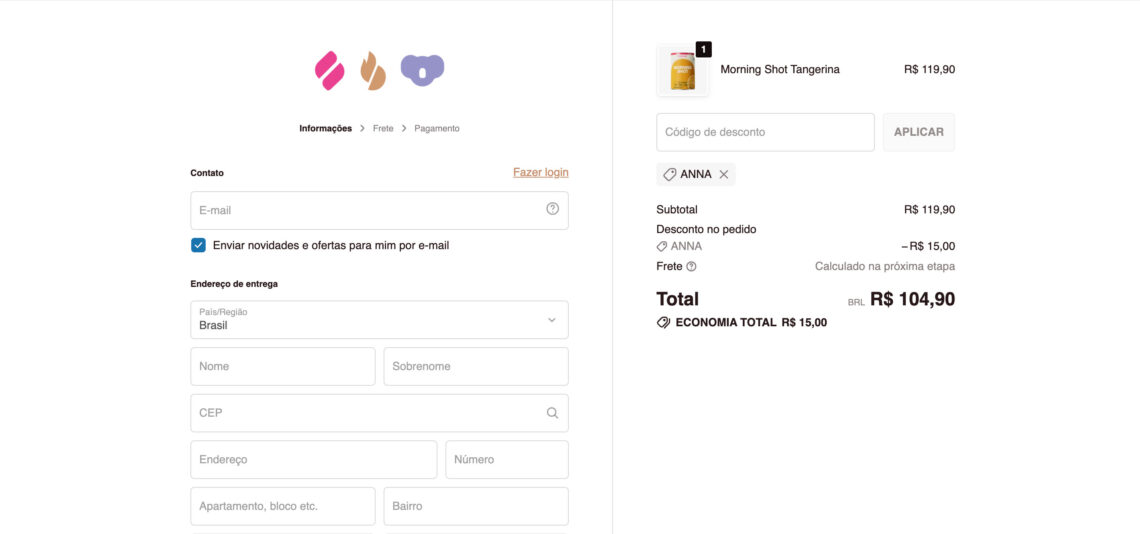Viewport: 1140px width, 534px height.
Task: Click the purple koala logo icon
Action: pyautogui.click(x=422, y=70)
